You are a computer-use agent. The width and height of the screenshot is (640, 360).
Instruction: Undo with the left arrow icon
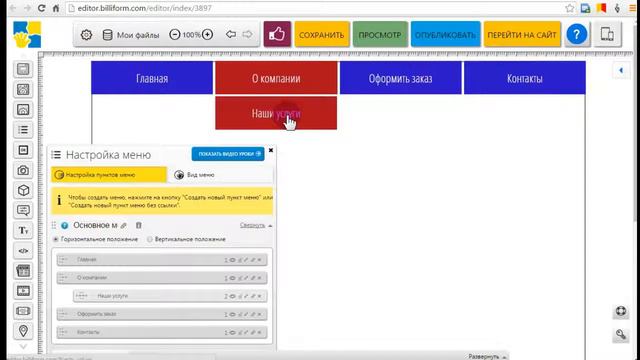(x=231, y=34)
